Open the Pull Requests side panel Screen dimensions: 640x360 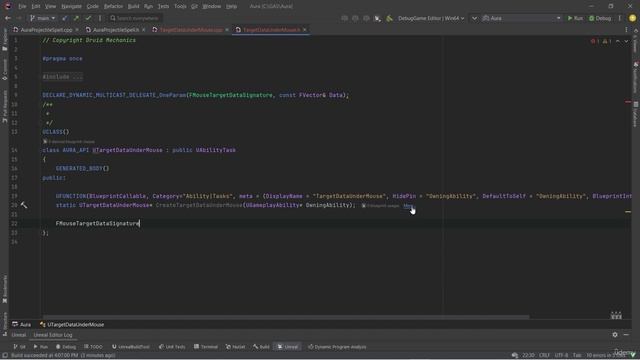click(x=4, y=107)
